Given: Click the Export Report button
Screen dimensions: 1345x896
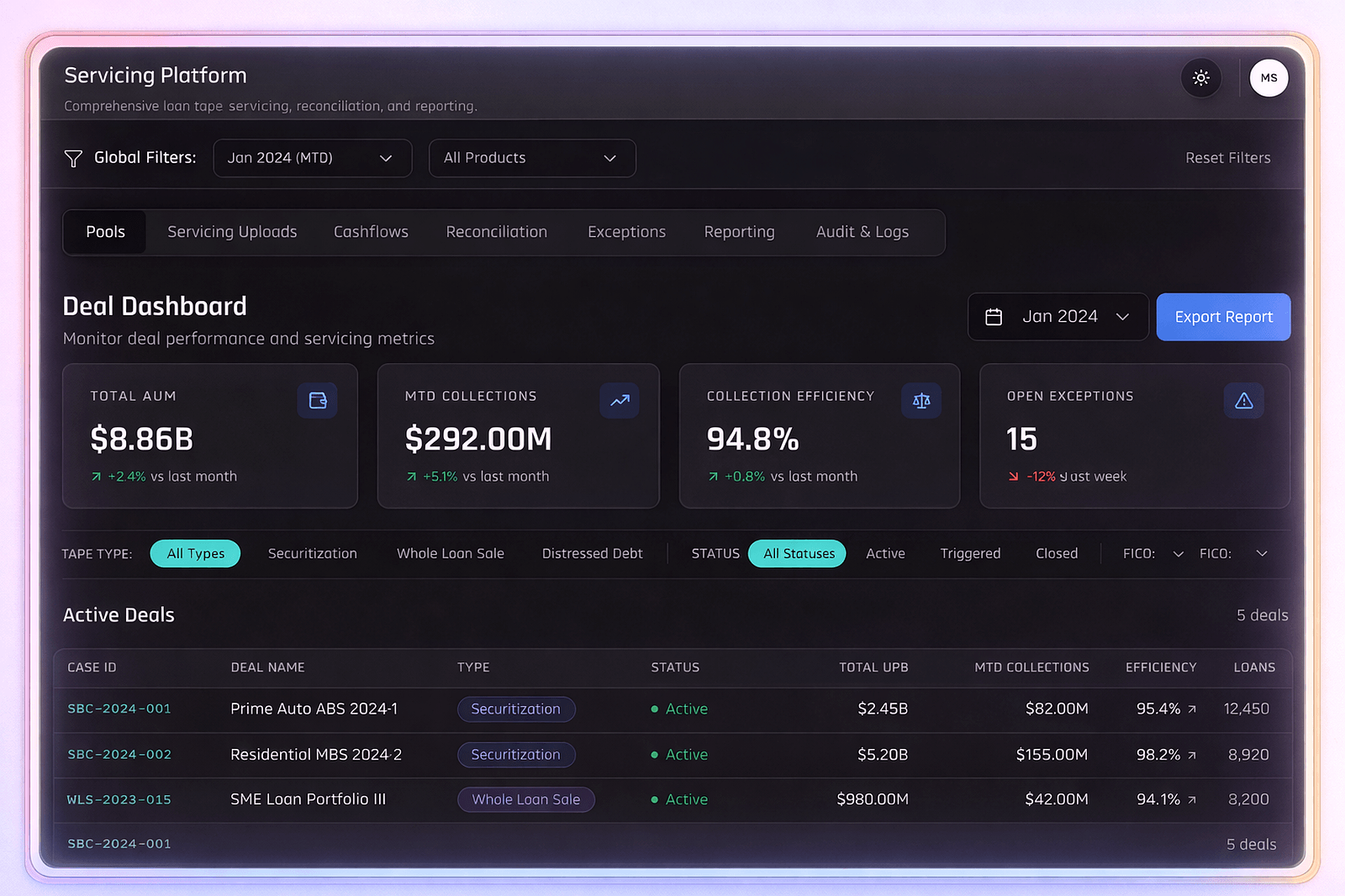Looking at the screenshot, I should [1223, 317].
